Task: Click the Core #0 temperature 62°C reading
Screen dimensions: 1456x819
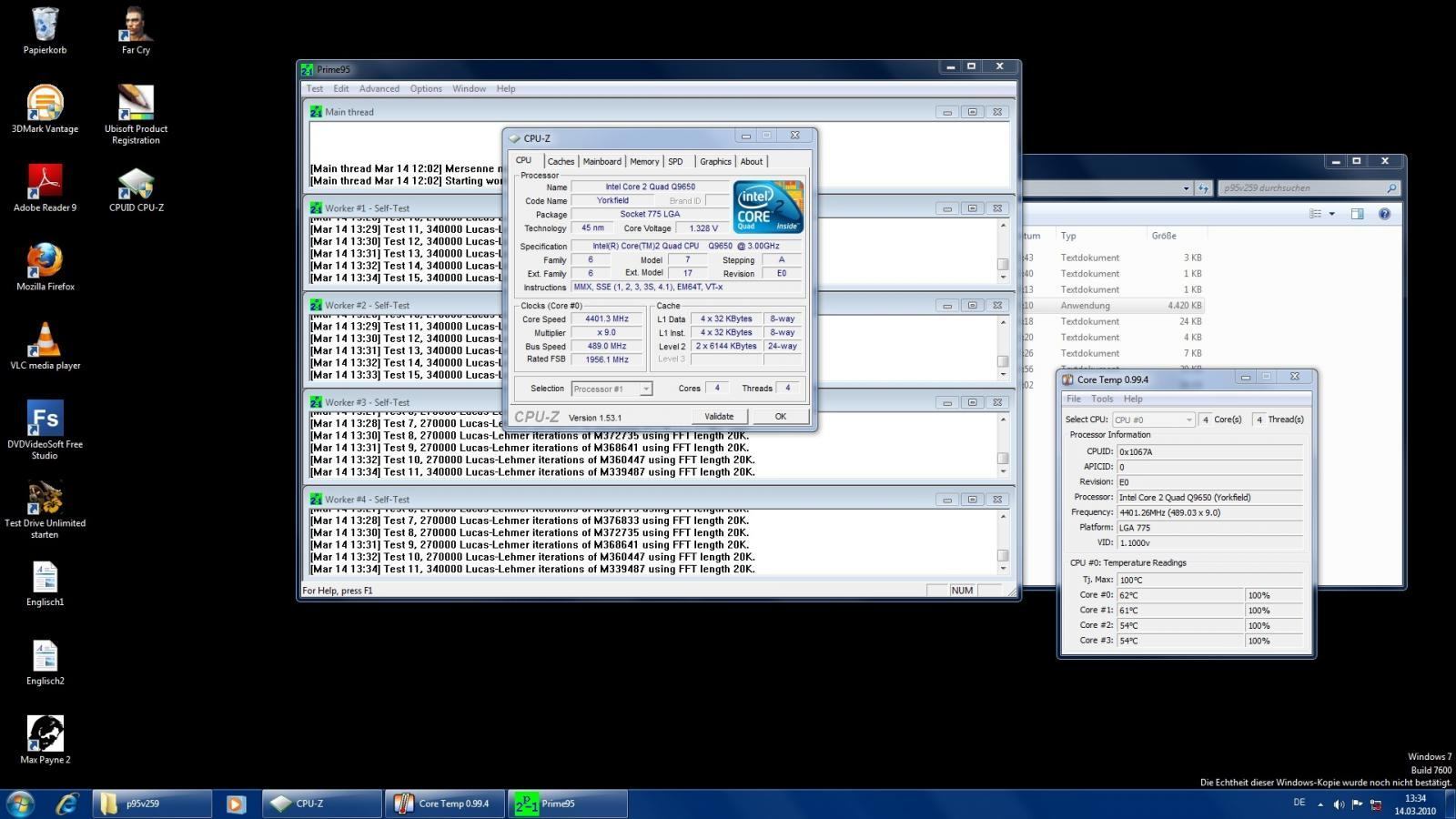Action: point(1180,595)
